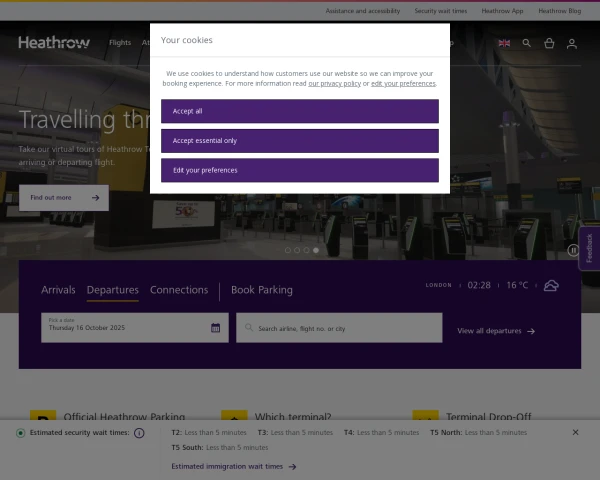Click the info icon beside security wait times
600x480 pixels.
click(139, 433)
